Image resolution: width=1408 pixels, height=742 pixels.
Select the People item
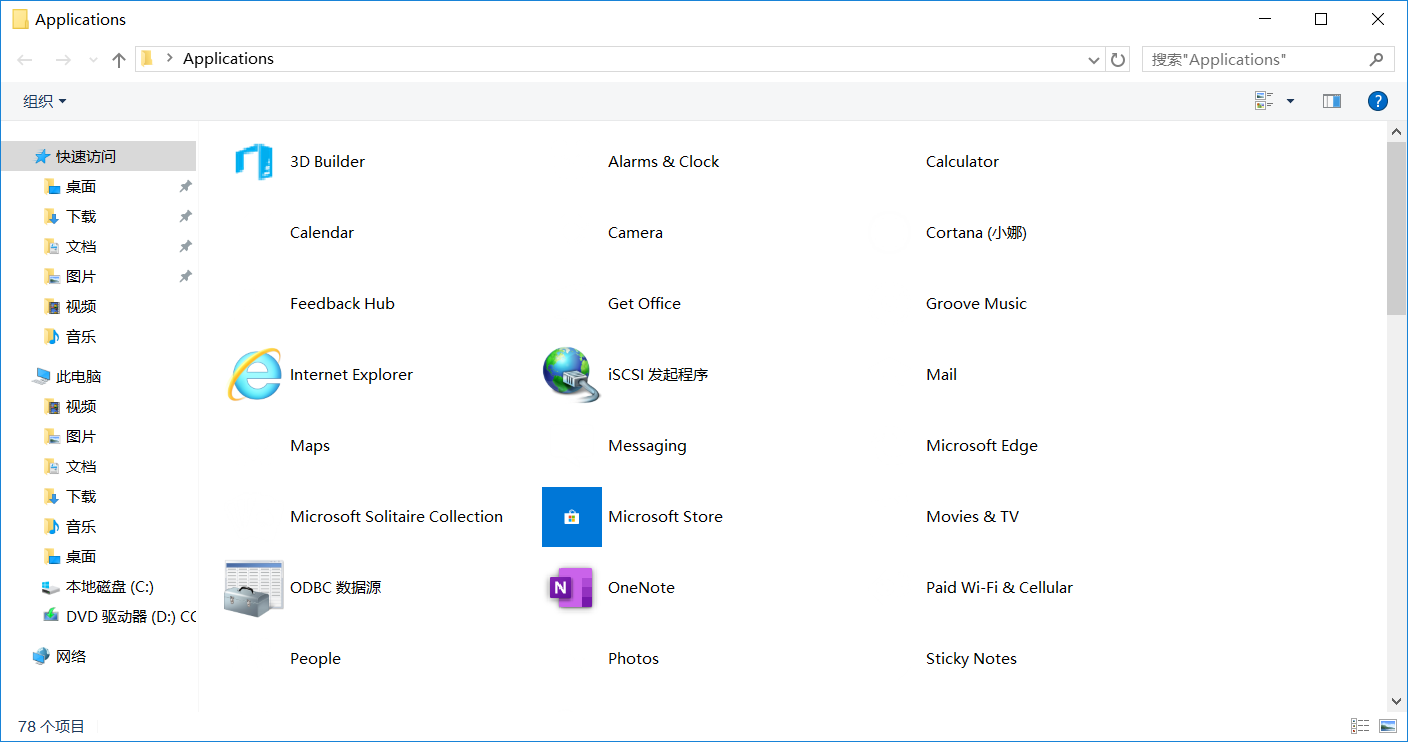pos(315,659)
